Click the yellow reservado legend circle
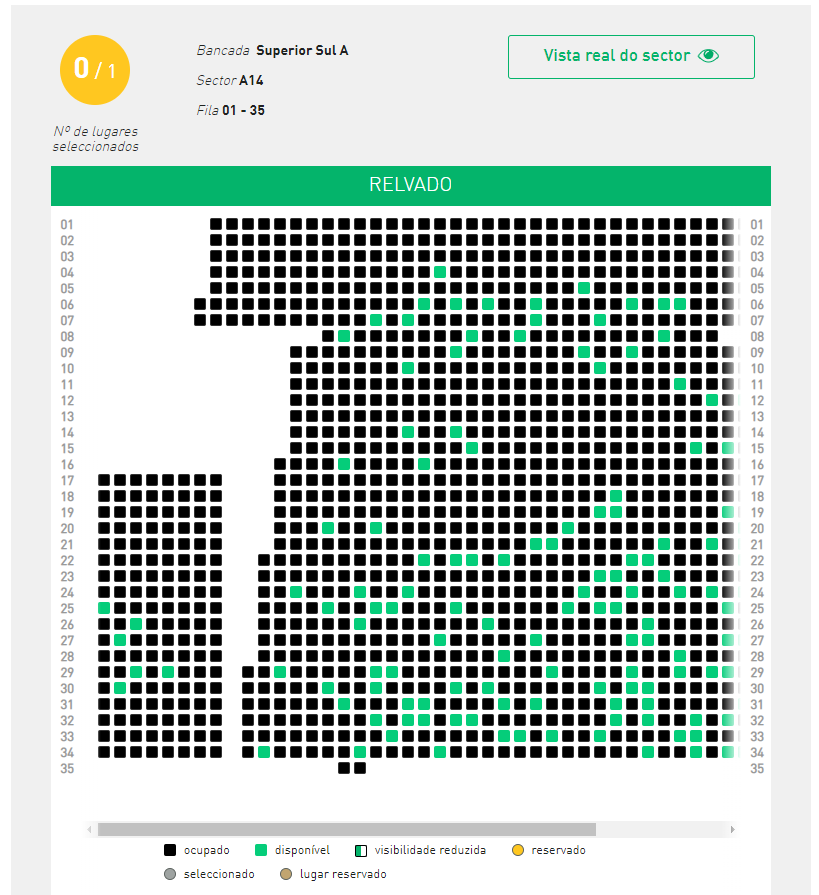 point(517,851)
